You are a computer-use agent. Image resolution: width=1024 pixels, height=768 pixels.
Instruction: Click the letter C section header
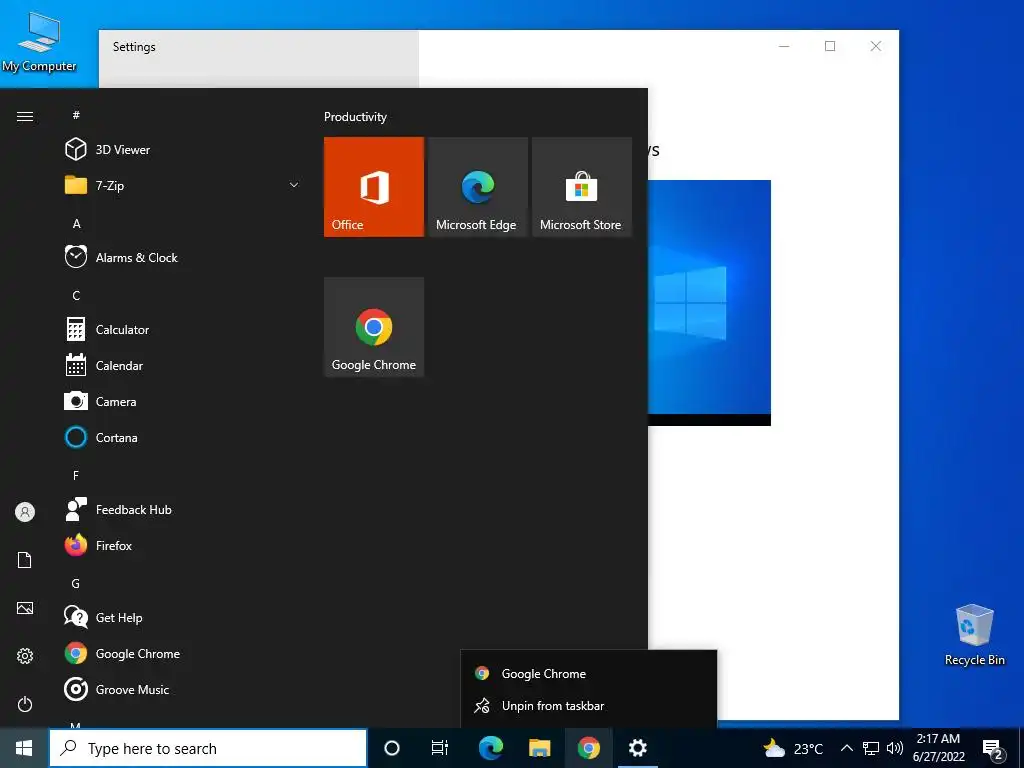click(76, 295)
